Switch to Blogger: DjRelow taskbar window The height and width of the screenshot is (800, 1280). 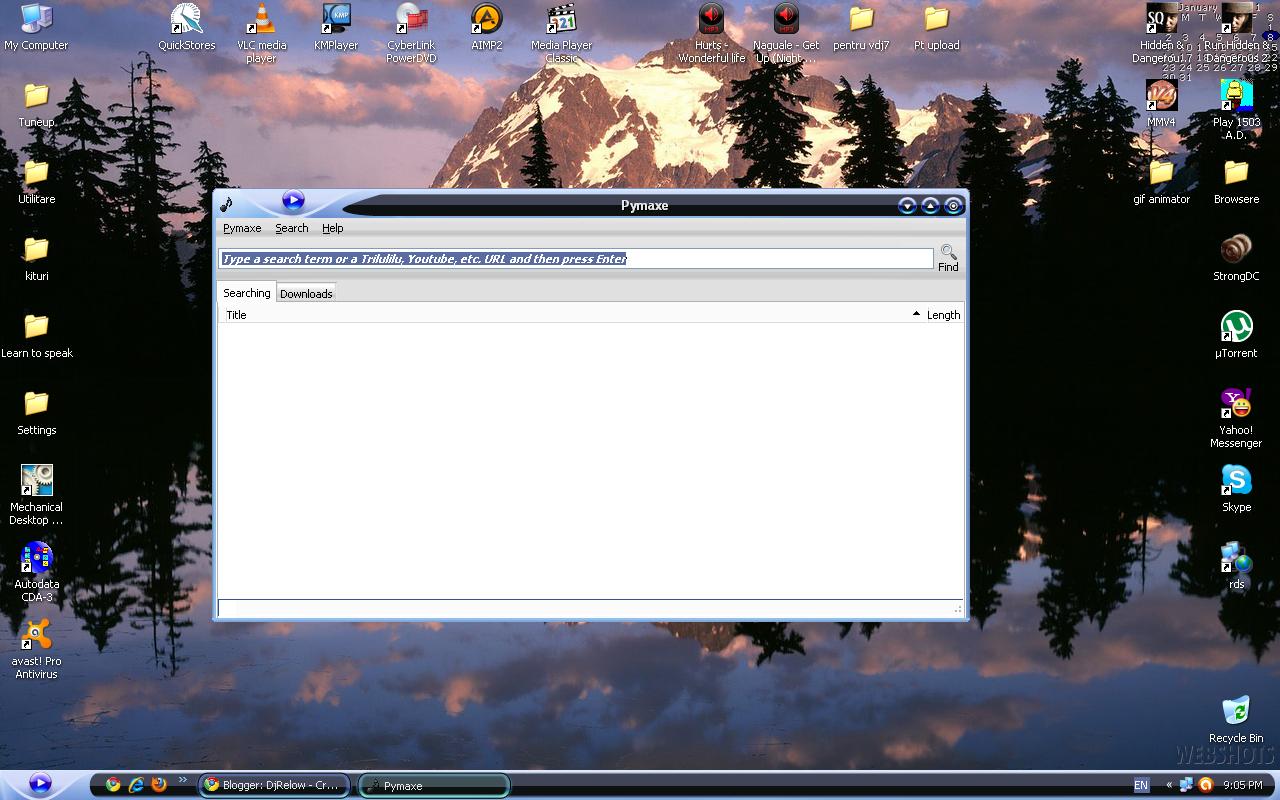click(x=274, y=785)
